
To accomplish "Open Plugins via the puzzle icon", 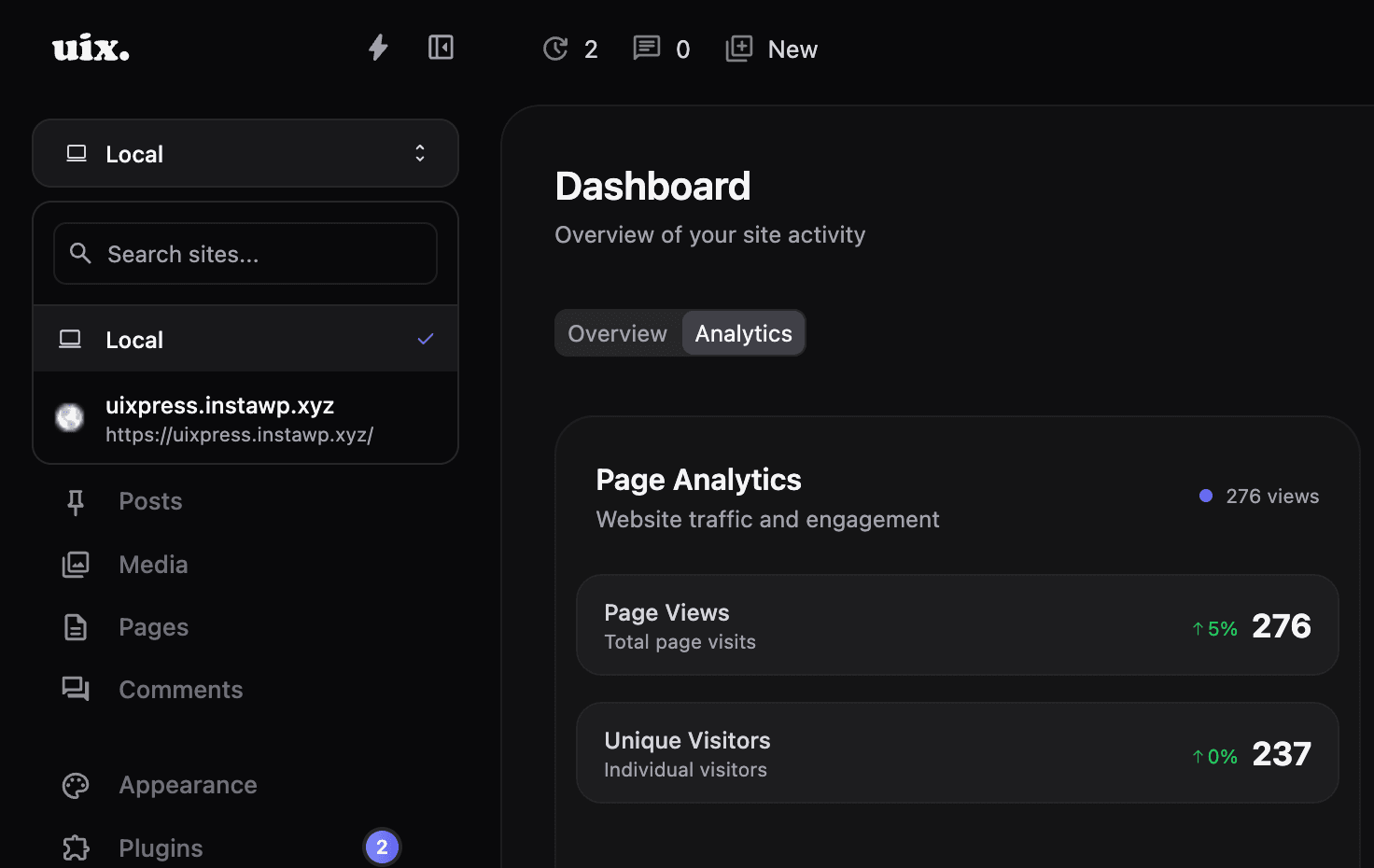I will (x=75, y=847).
